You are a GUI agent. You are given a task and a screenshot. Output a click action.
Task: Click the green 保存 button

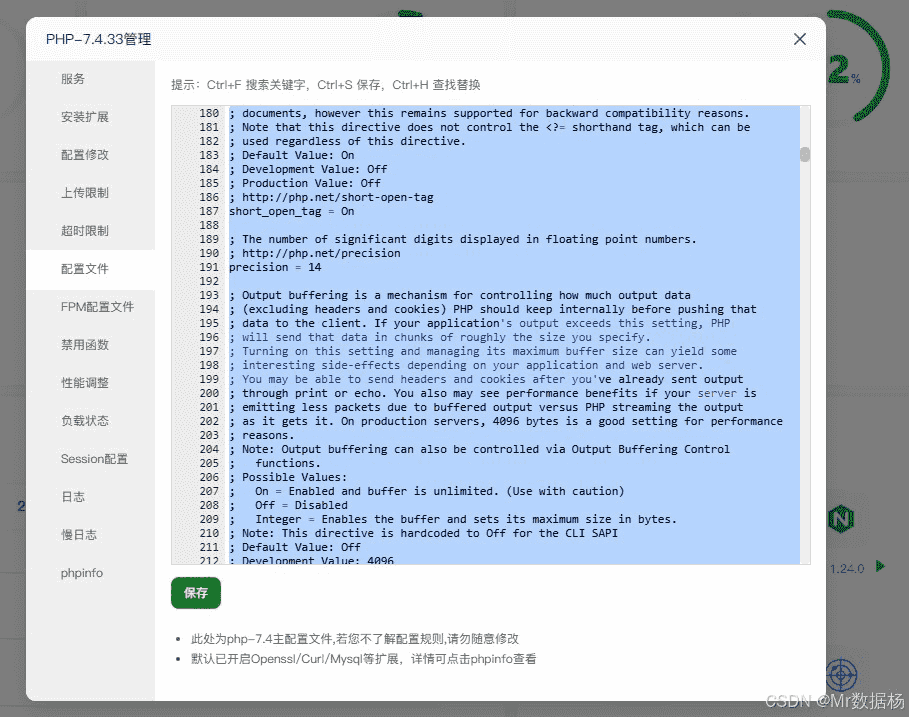(x=196, y=593)
